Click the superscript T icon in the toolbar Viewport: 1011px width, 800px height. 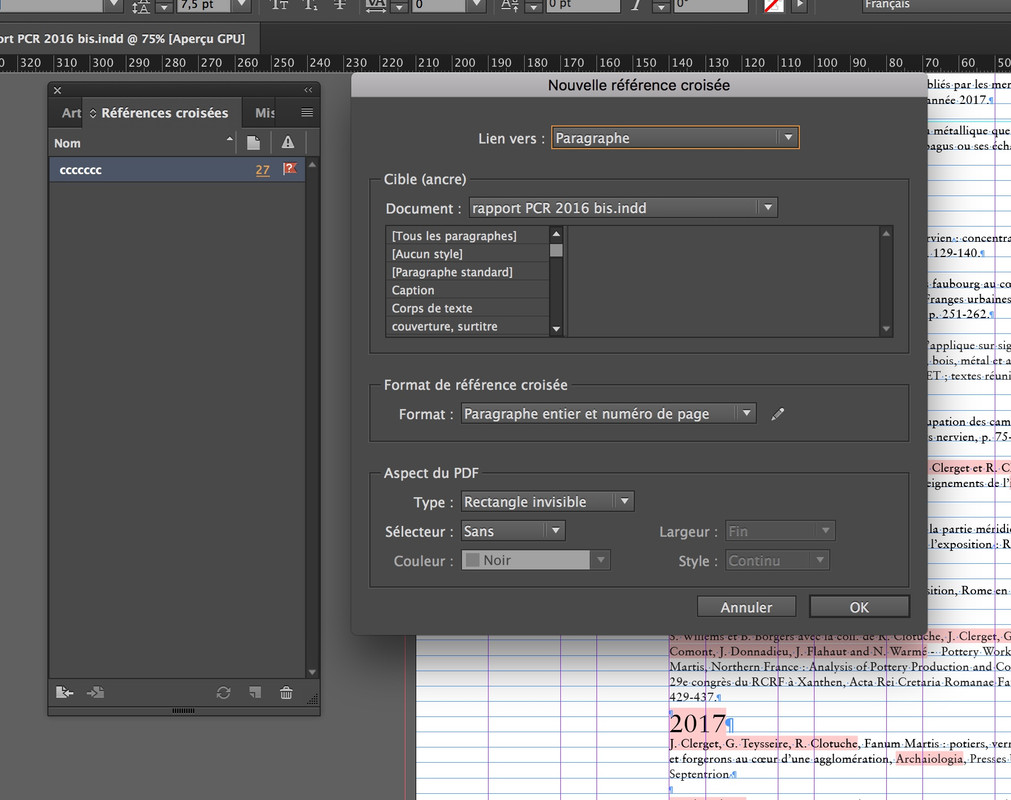tap(310, 5)
